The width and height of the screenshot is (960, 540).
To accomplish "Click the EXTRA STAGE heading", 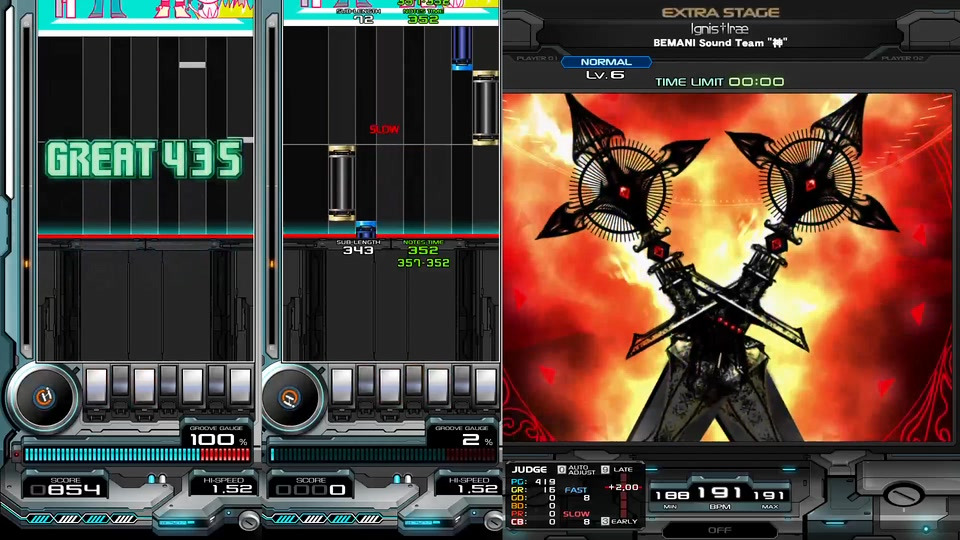I will click(x=720, y=12).
